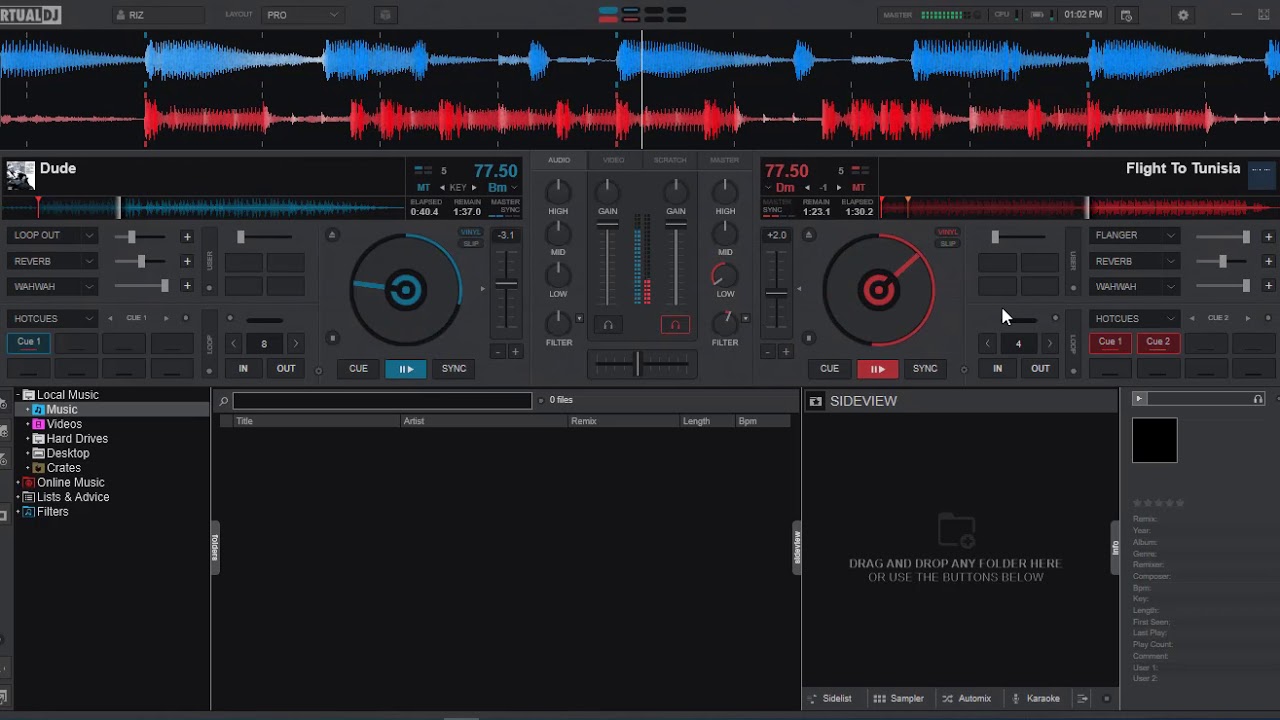Expand Online Music tree node
Screen dimensions: 1280x720
tap(18, 482)
